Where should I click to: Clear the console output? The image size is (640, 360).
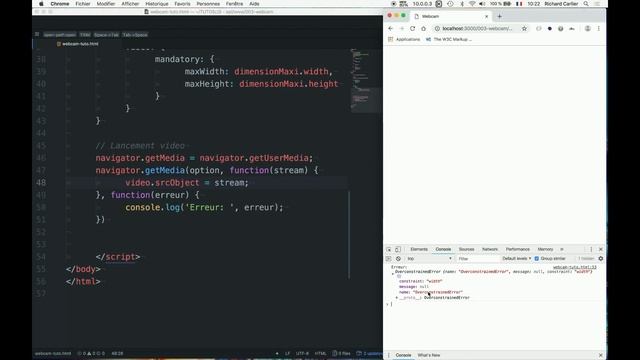pos(398,259)
